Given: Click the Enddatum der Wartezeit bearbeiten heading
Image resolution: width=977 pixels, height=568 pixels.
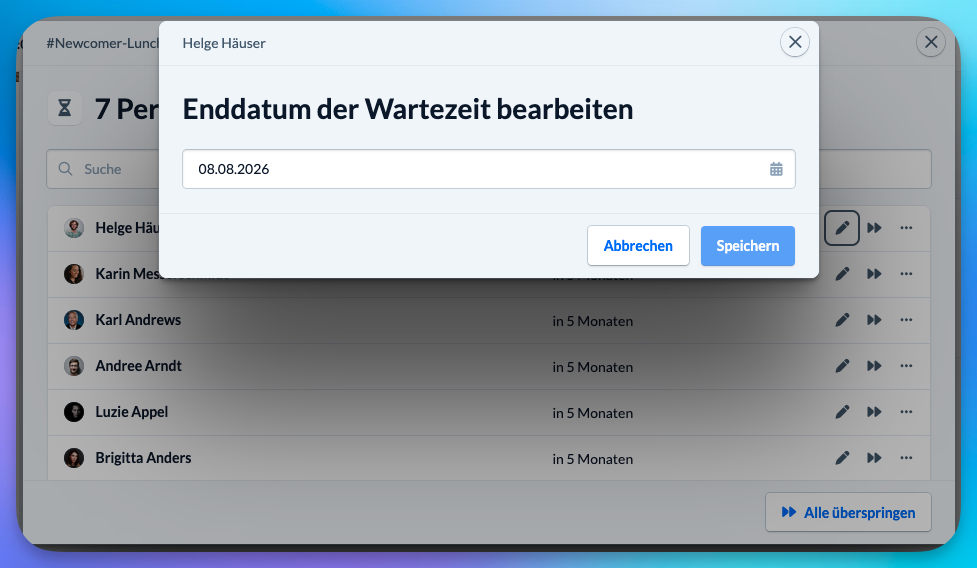Looking at the screenshot, I should 407,109.
